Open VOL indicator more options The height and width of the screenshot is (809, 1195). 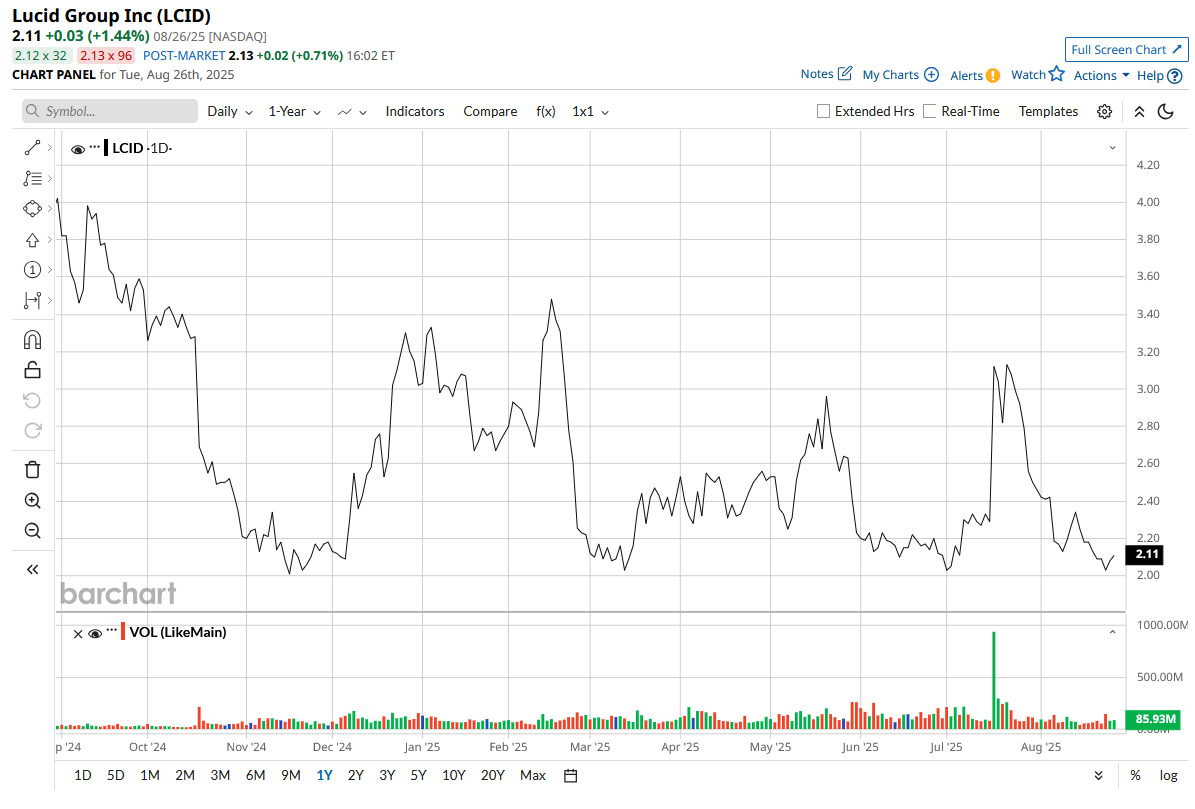[112, 630]
